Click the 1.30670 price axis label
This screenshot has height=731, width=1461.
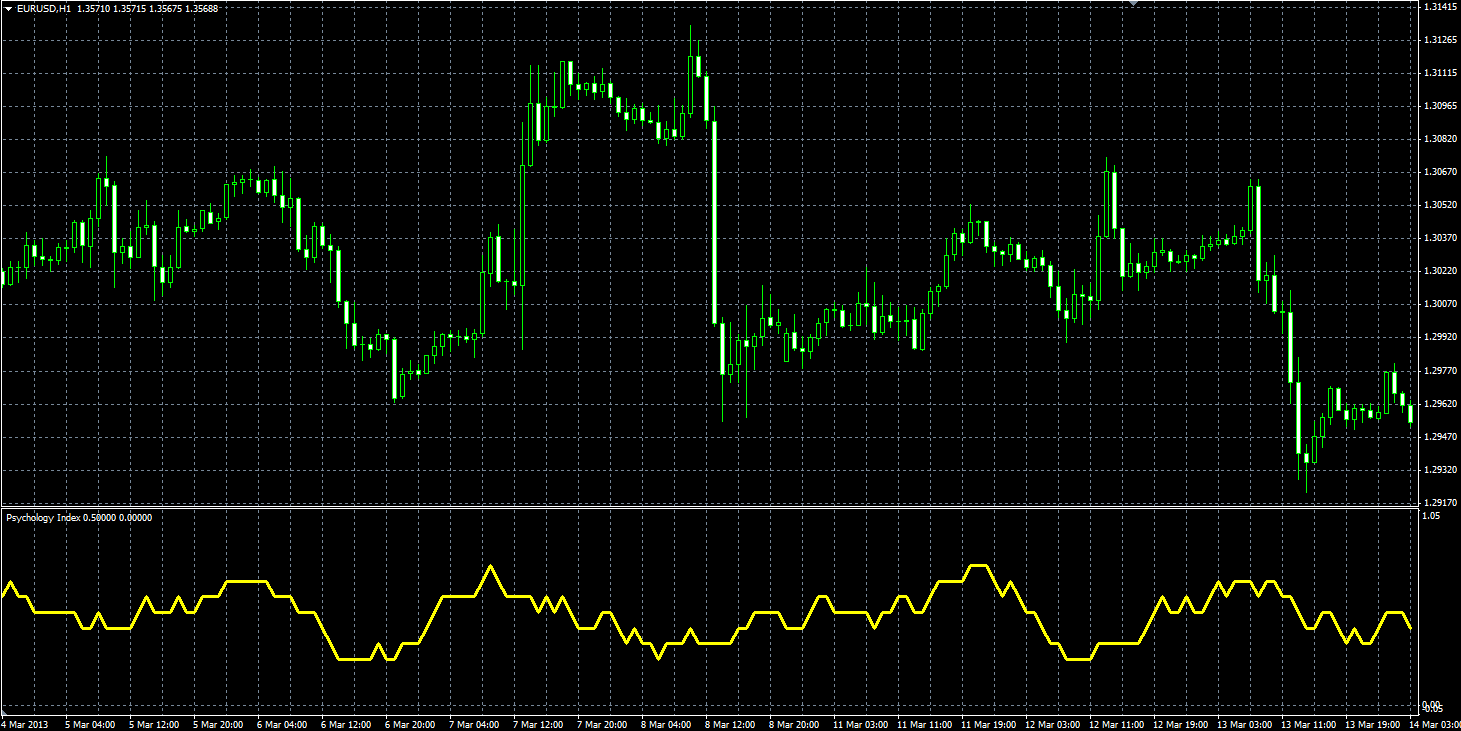[1440, 172]
